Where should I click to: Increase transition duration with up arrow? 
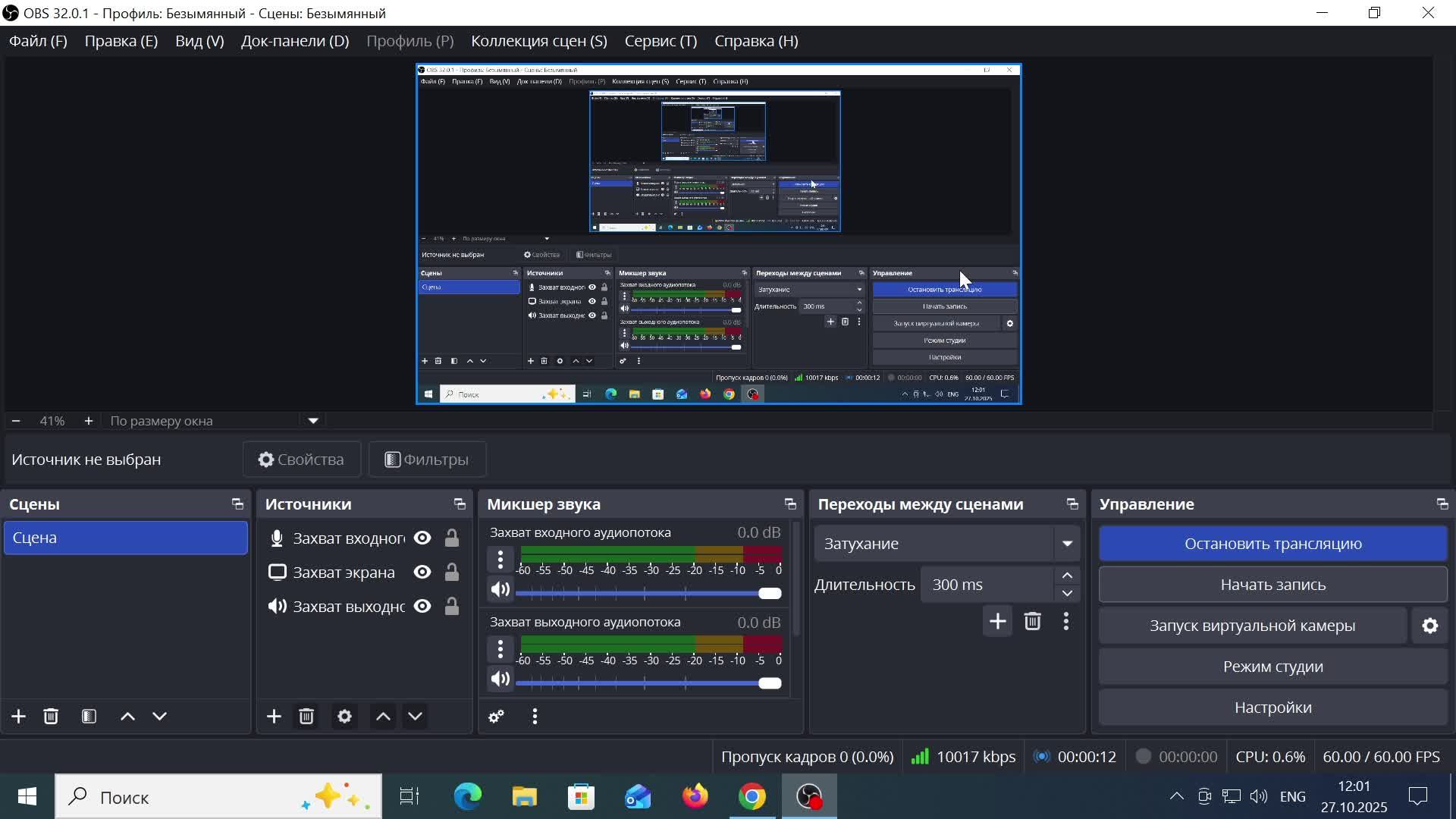tap(1067, 576)
